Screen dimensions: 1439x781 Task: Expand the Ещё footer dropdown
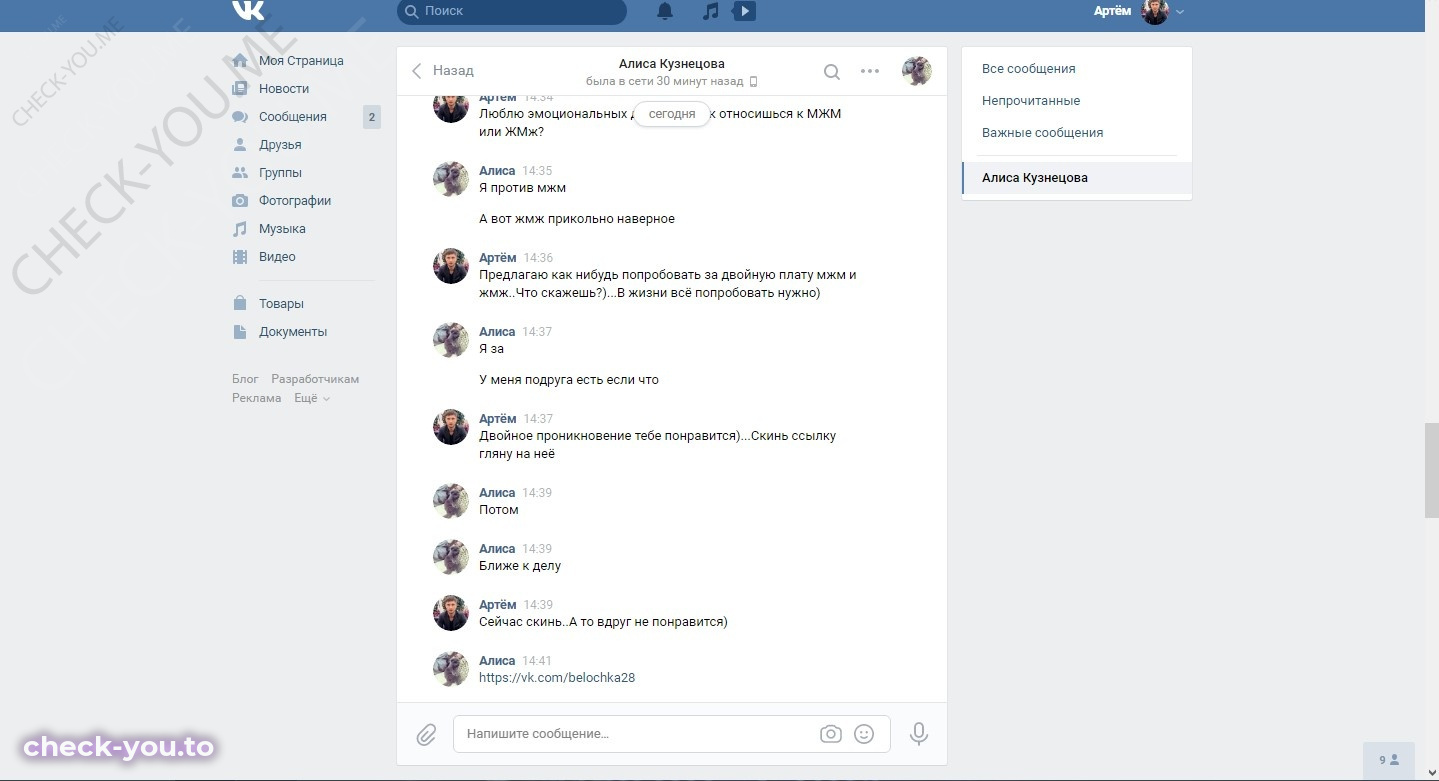(x=311, y=398)
